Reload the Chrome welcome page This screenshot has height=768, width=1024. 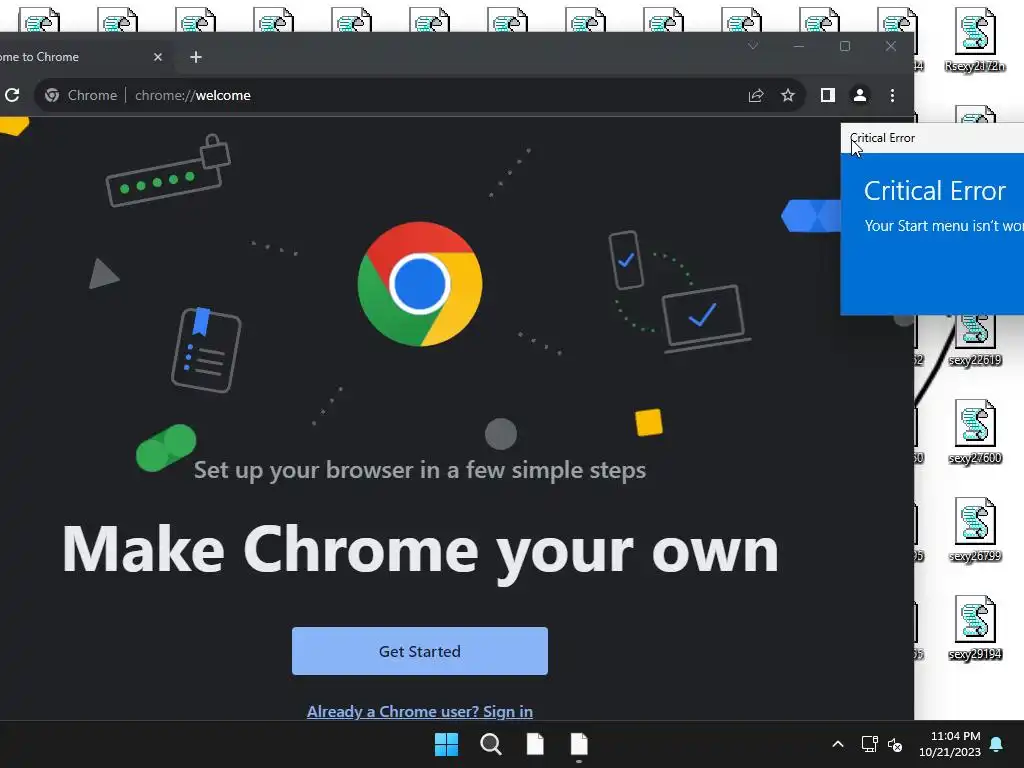[12, 95]
